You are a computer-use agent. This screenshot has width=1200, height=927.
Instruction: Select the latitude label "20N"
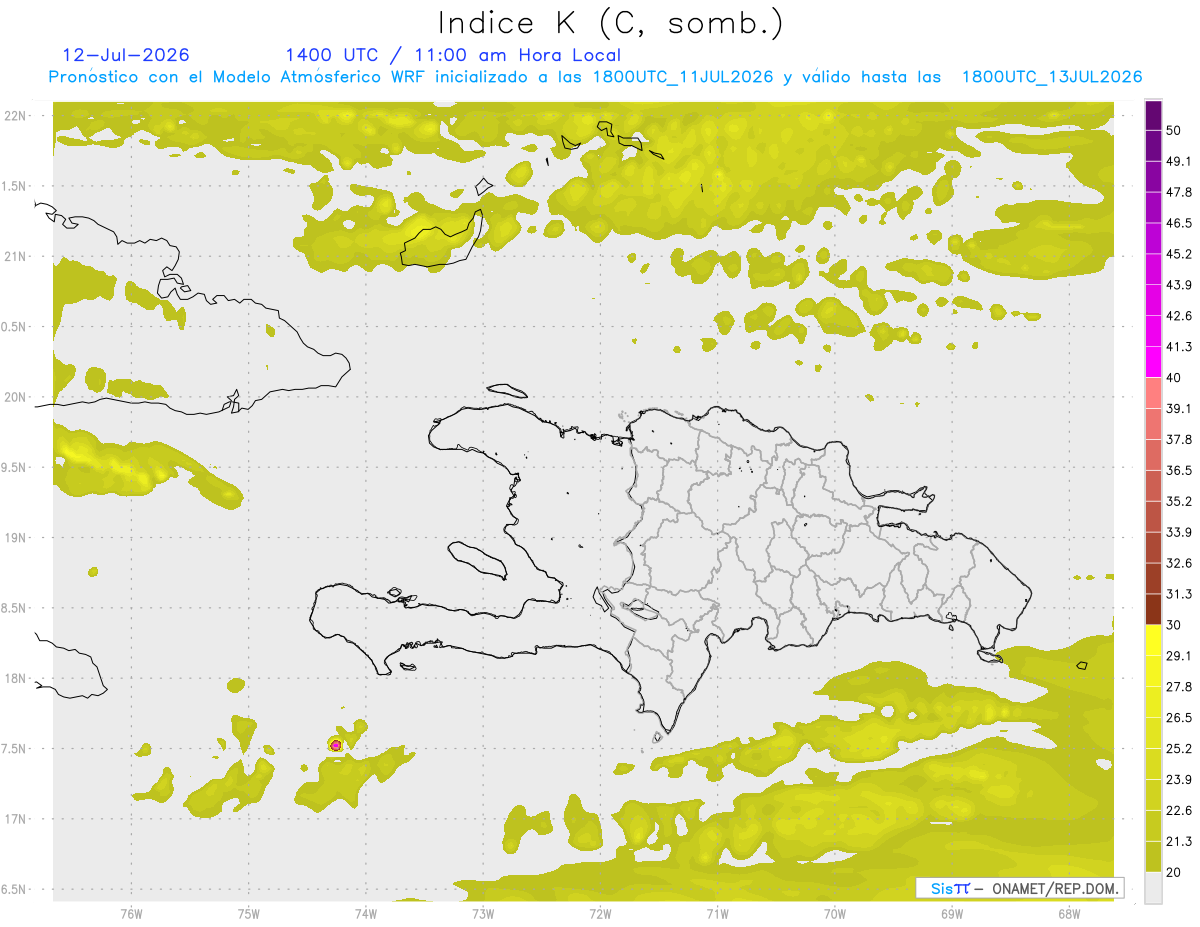(16, 397)
